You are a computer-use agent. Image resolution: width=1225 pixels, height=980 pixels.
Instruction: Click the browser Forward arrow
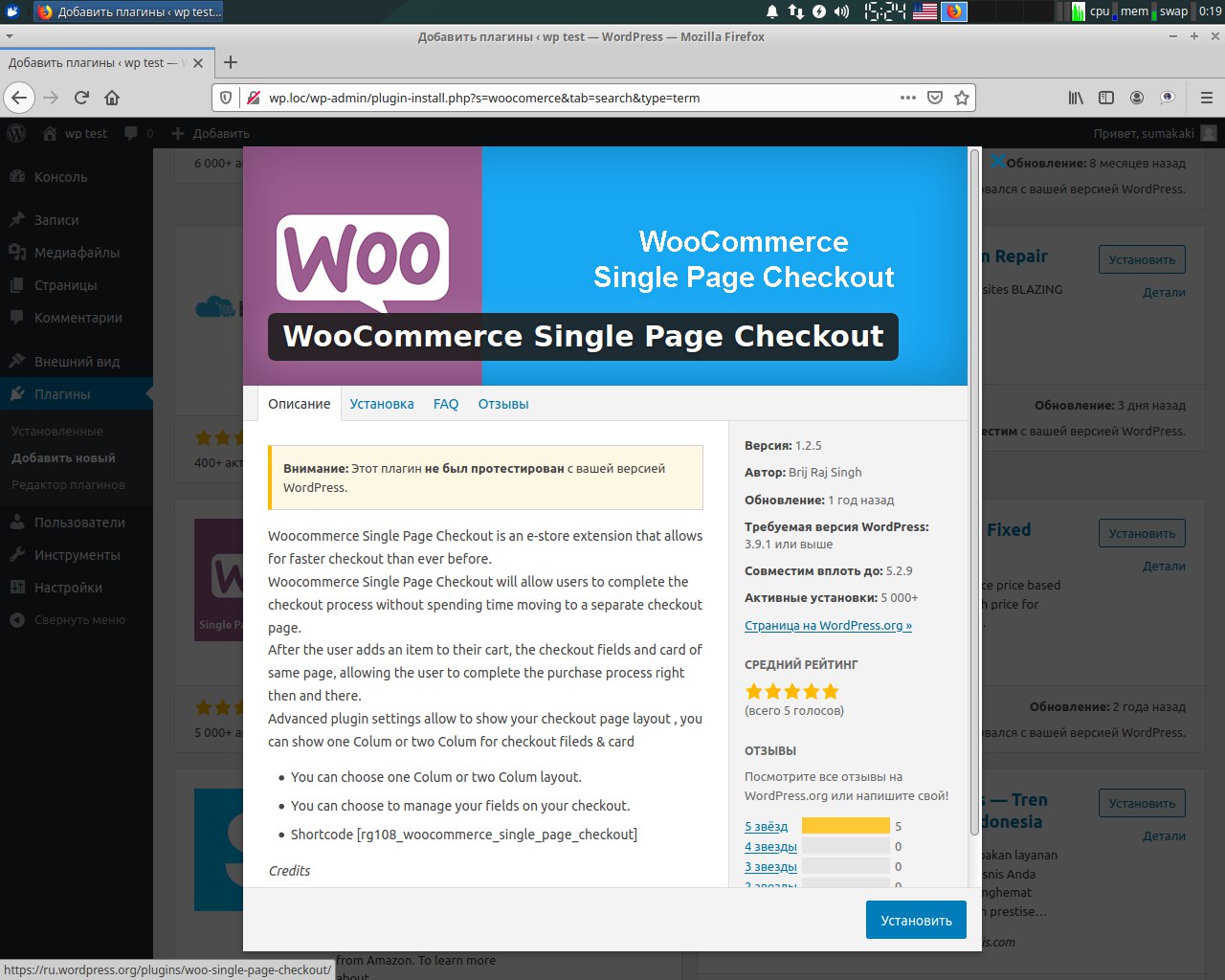point(51,98)
